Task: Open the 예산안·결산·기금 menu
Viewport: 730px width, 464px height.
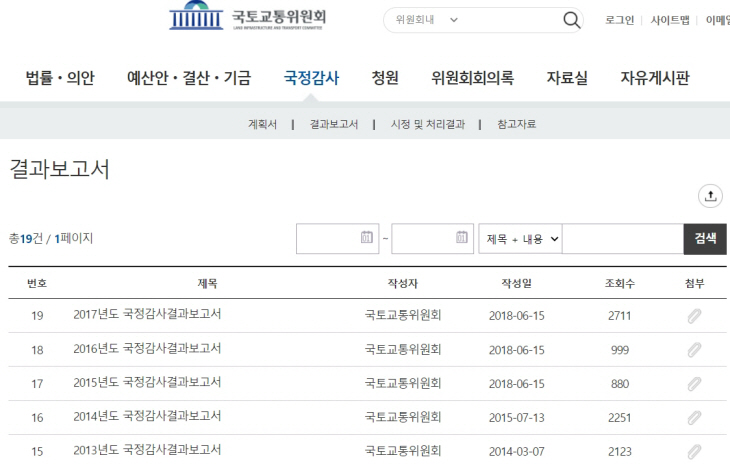Action: (x=189, y=78)
